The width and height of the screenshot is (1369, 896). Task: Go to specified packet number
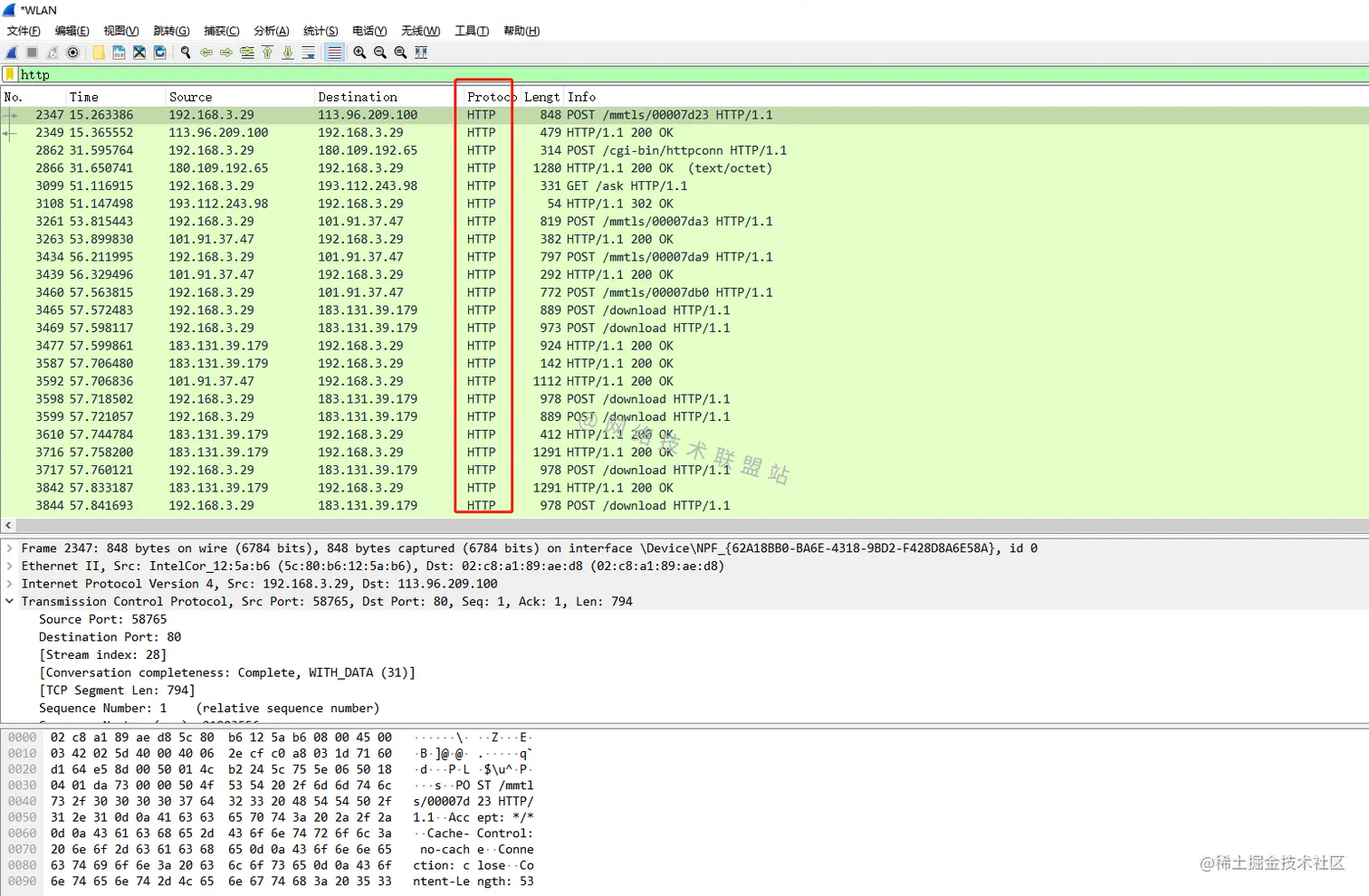click(247, 52)
